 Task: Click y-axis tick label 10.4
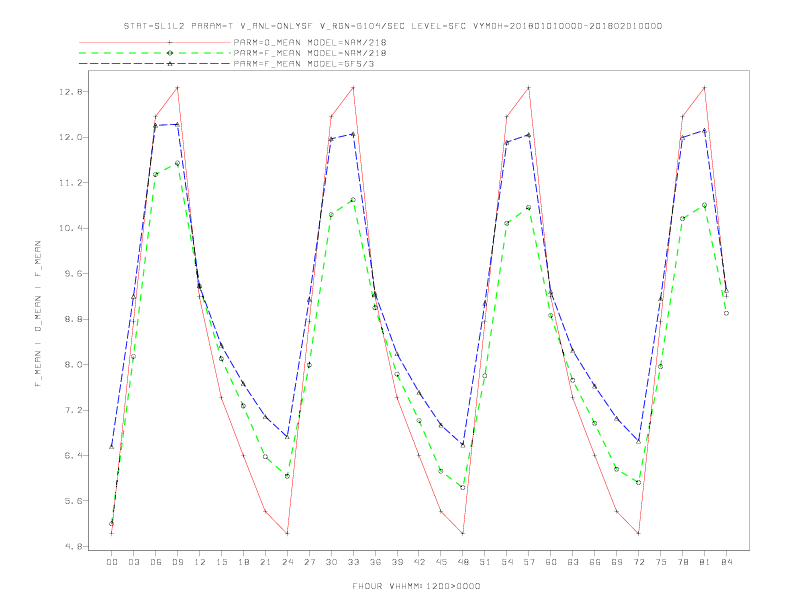click(71, 228)
